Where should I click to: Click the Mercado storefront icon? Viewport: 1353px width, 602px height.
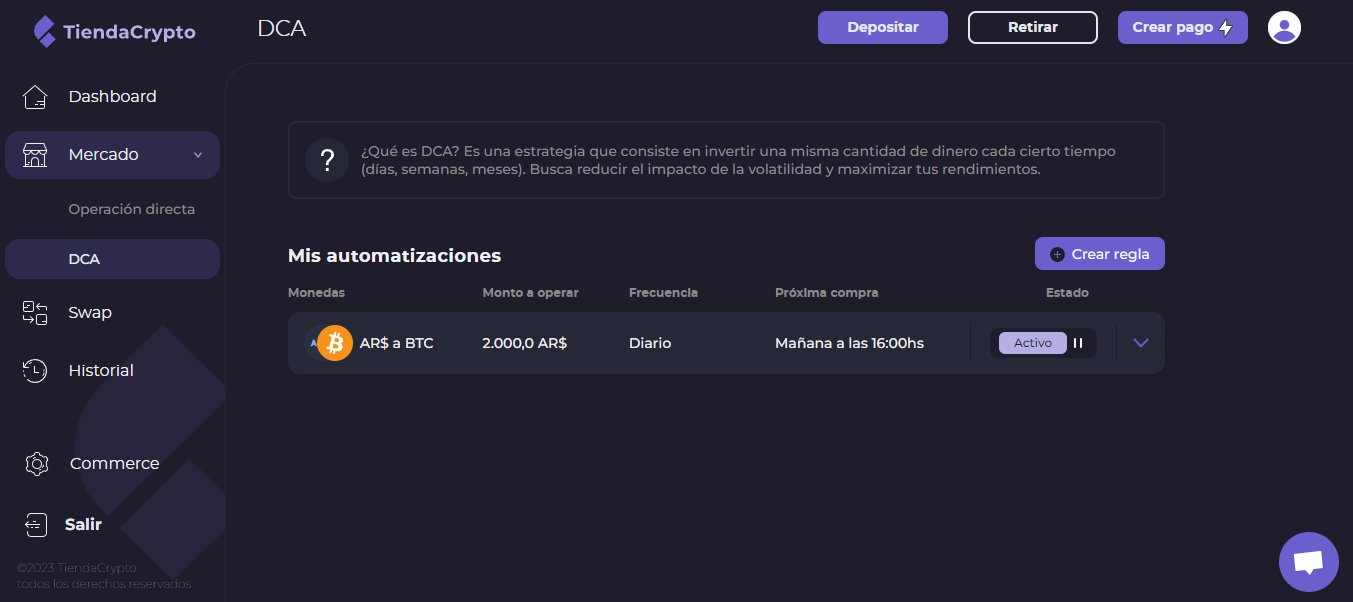coord(35,155)
